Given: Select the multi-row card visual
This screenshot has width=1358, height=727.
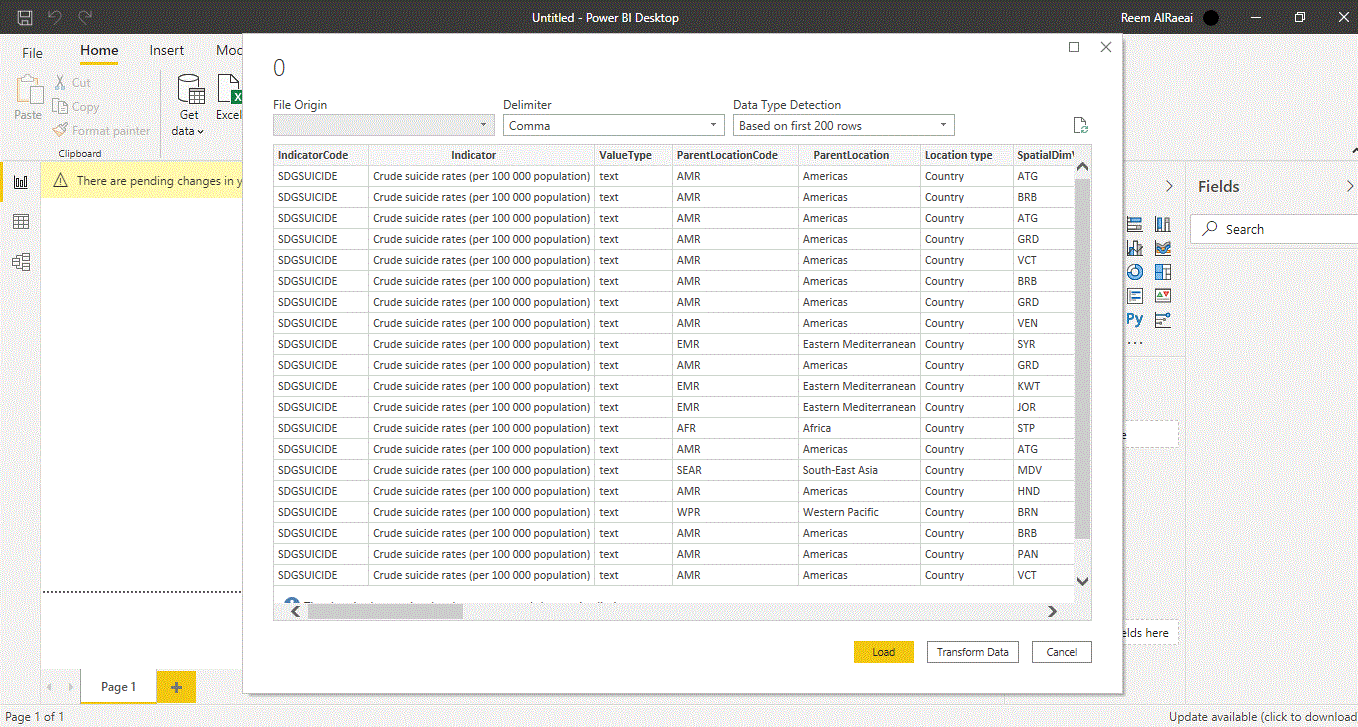Looking at the screenshot, I should click(1135, 296).
